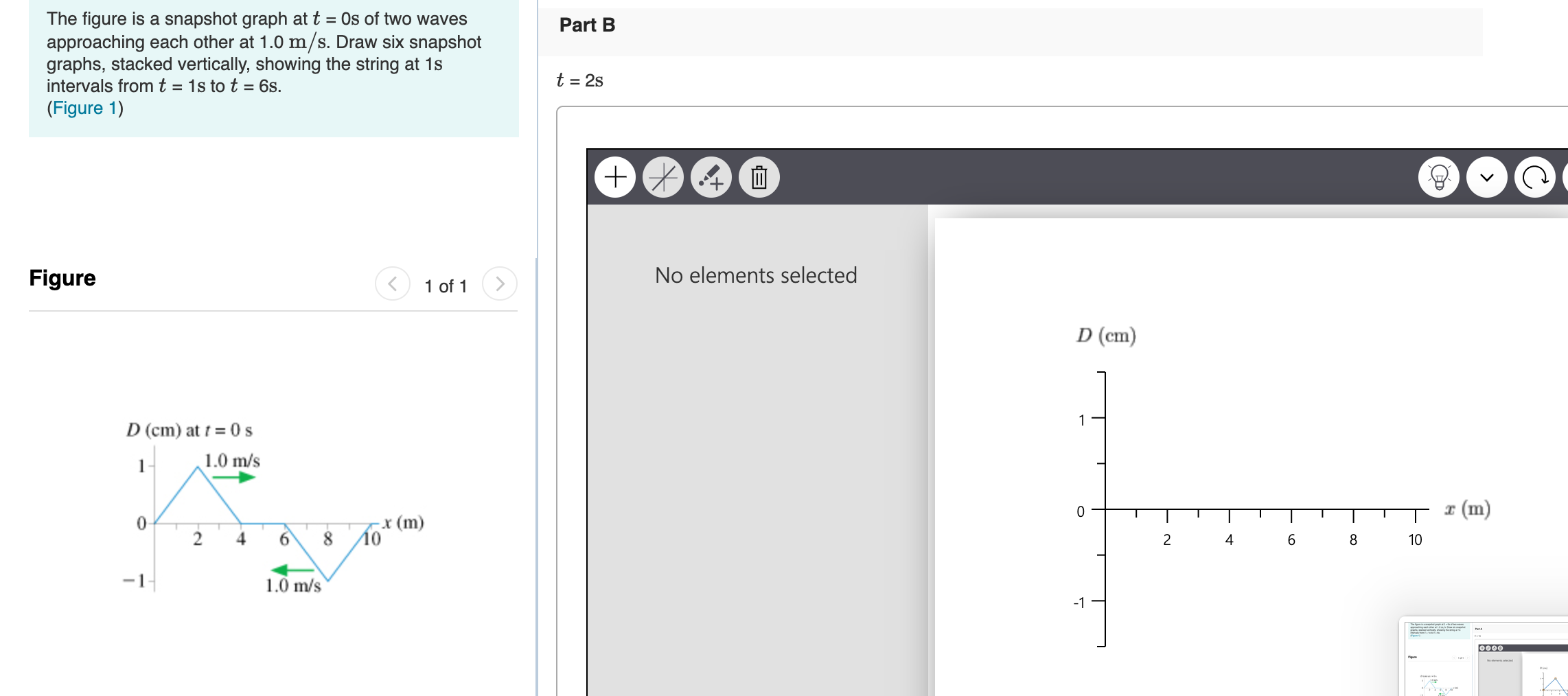The width and height of the screenshot is (1568, 696).
Task: Select the line drawing tool
Action: (x=663, y=176)
